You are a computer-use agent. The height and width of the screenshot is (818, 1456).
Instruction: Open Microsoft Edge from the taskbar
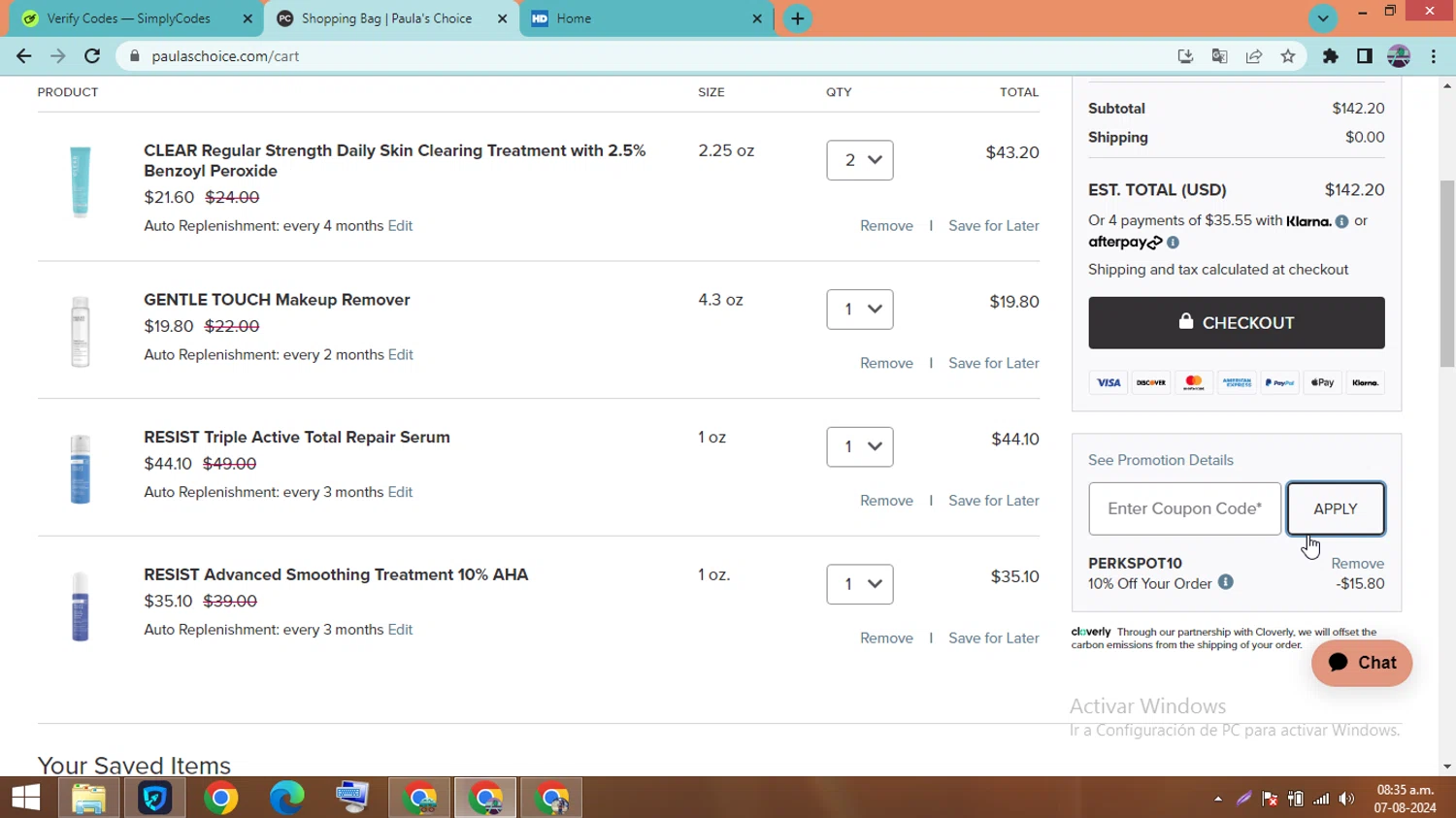tap(286, 798)
